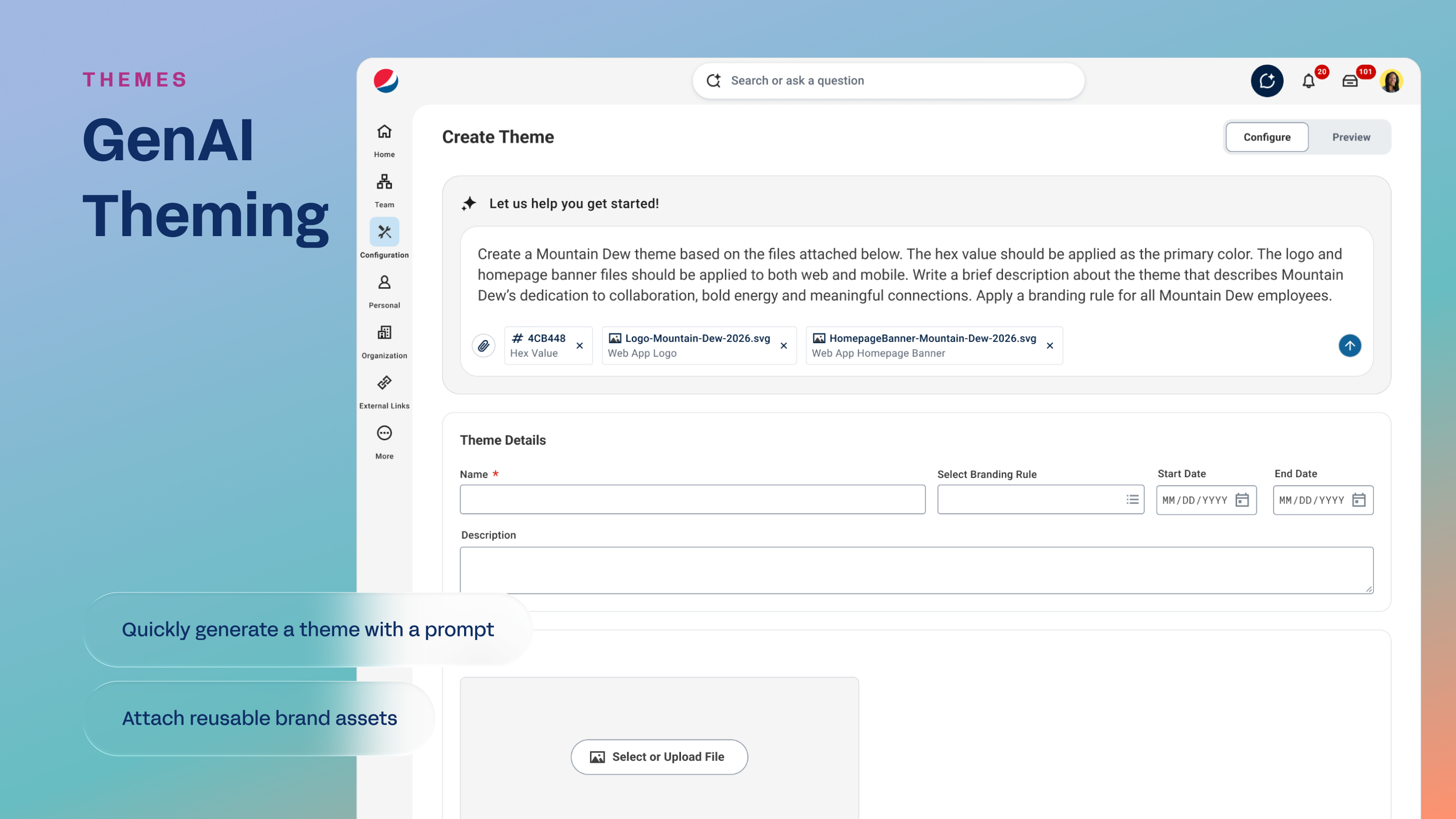The image size is (1456, 819).
Task: Select the Configuration tools icon
Action: [384, 232]
